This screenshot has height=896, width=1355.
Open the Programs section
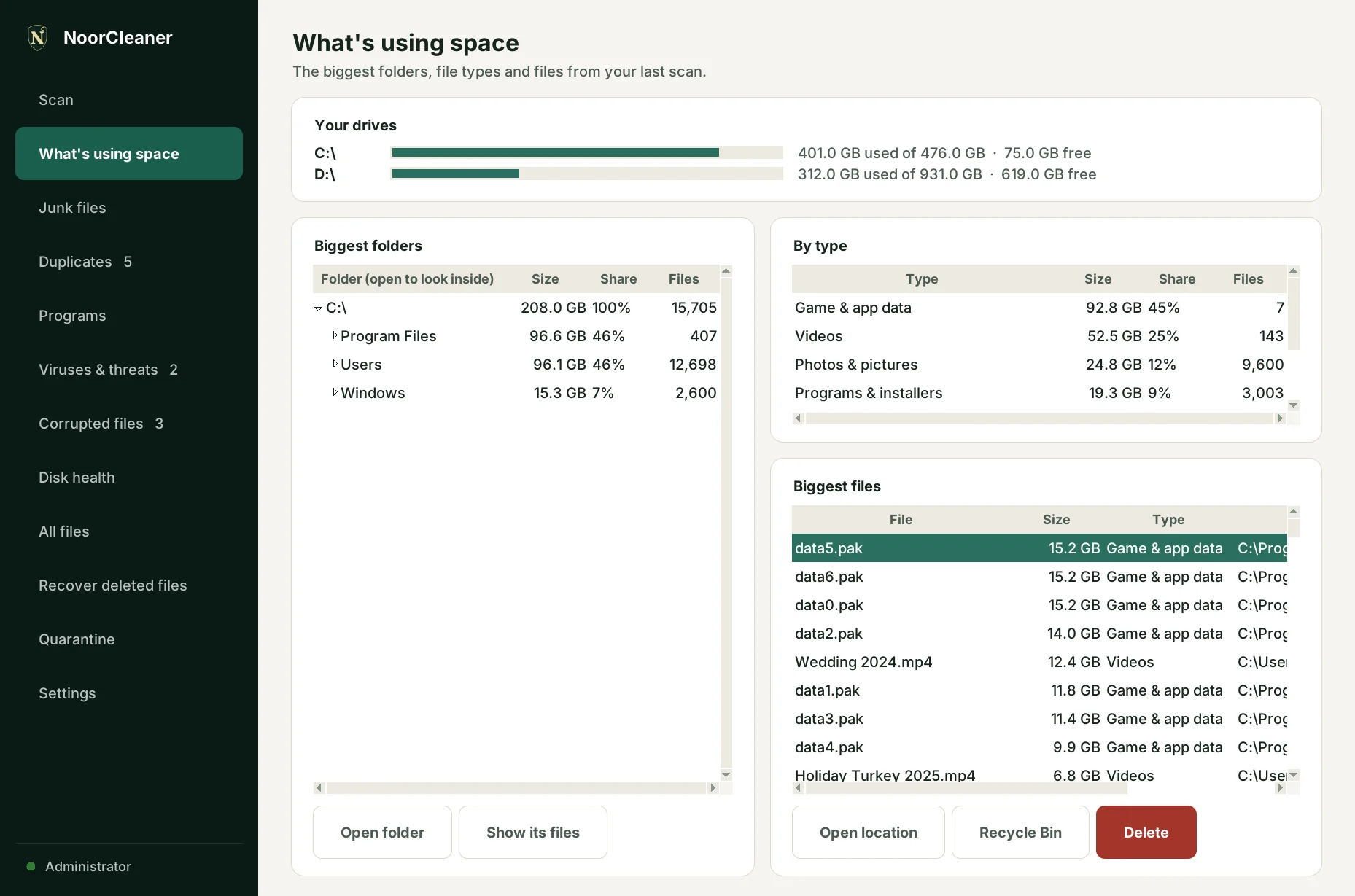[129, 316]
